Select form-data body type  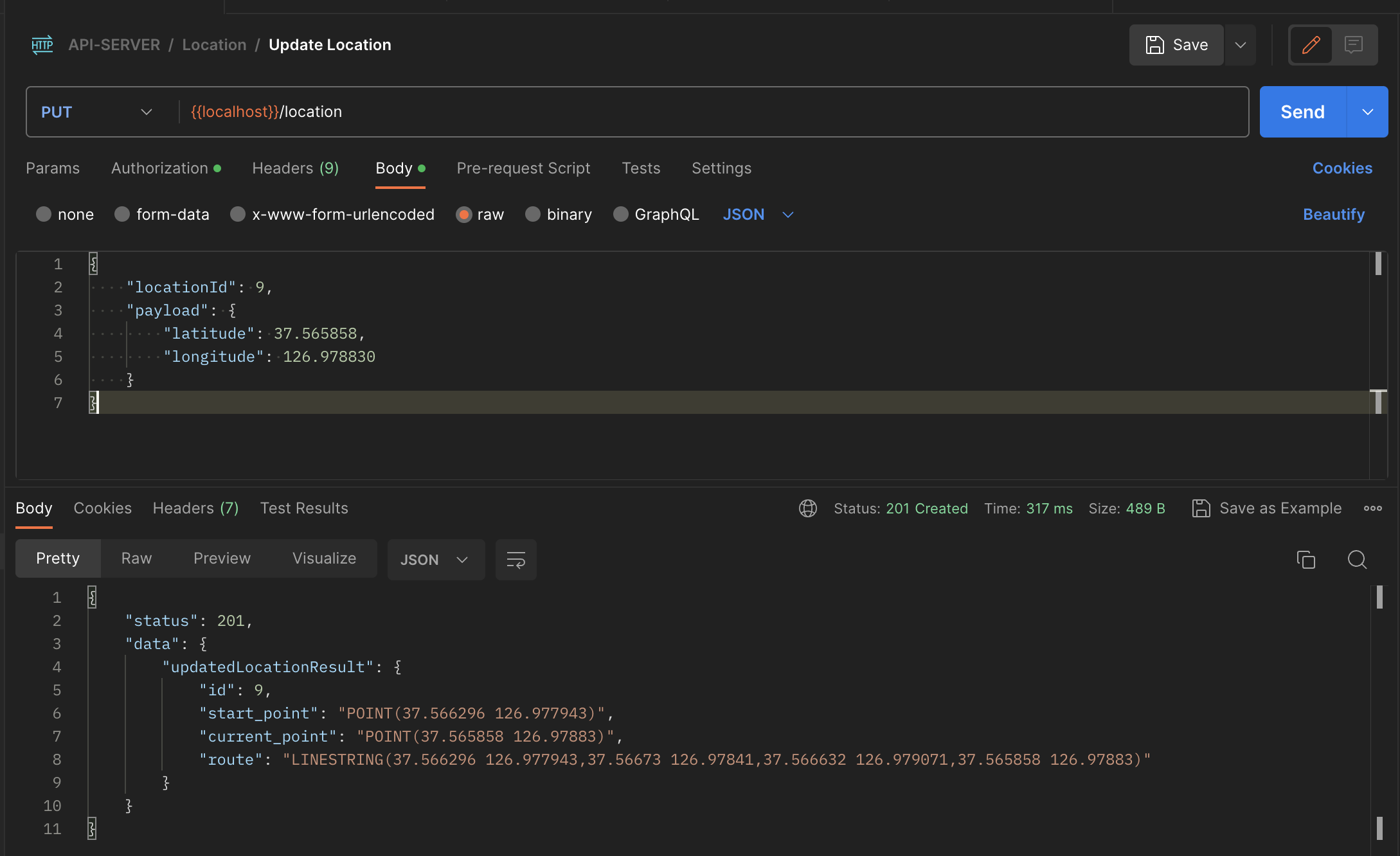pos(122,214)
